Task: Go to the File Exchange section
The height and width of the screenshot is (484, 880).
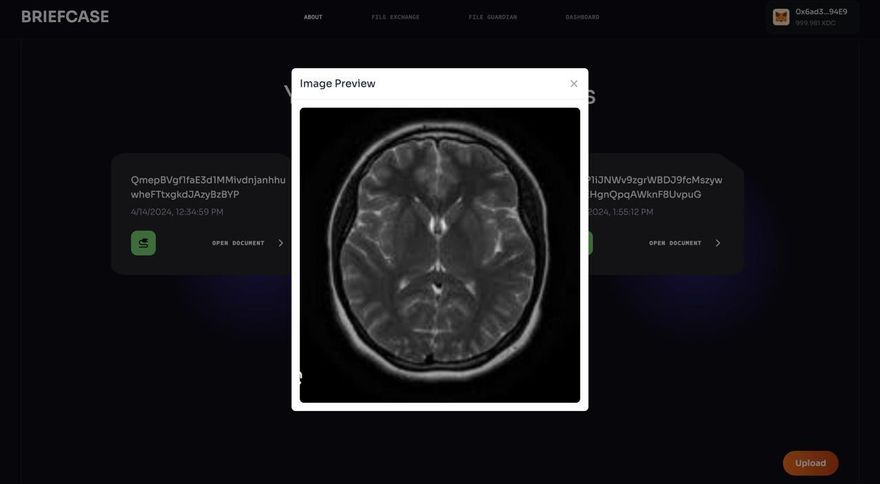Action: pos(395,17)
